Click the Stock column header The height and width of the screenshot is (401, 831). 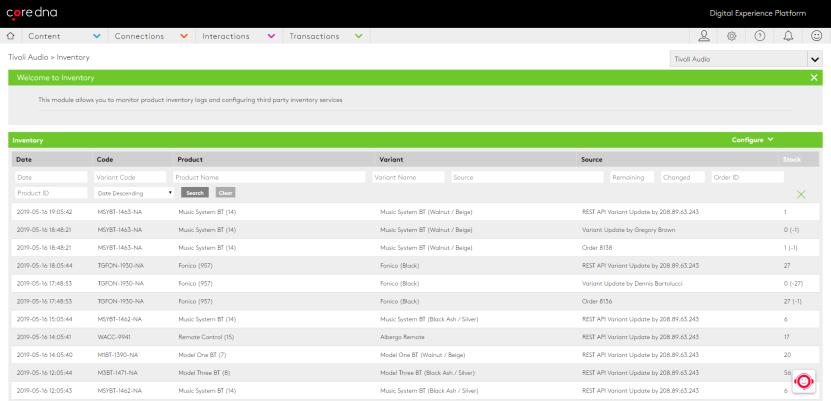(x=792, y=159)
